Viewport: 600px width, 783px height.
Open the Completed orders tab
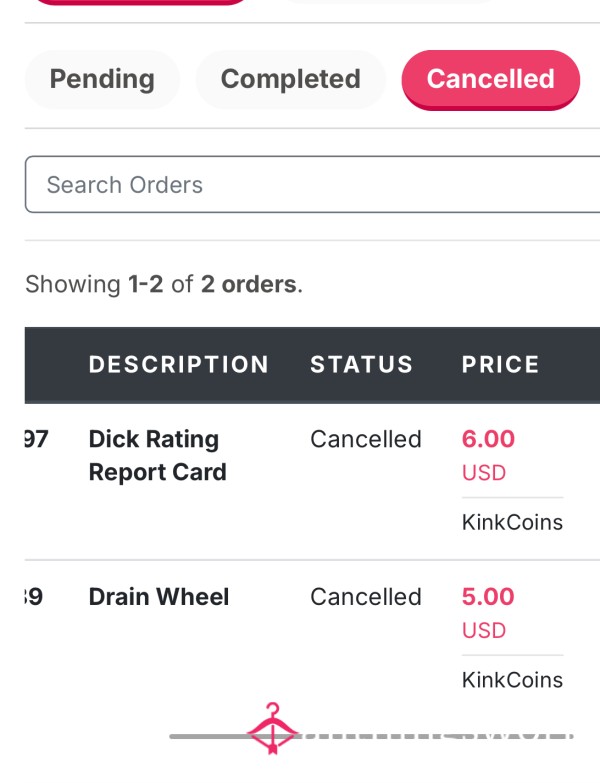click(291, 79)
